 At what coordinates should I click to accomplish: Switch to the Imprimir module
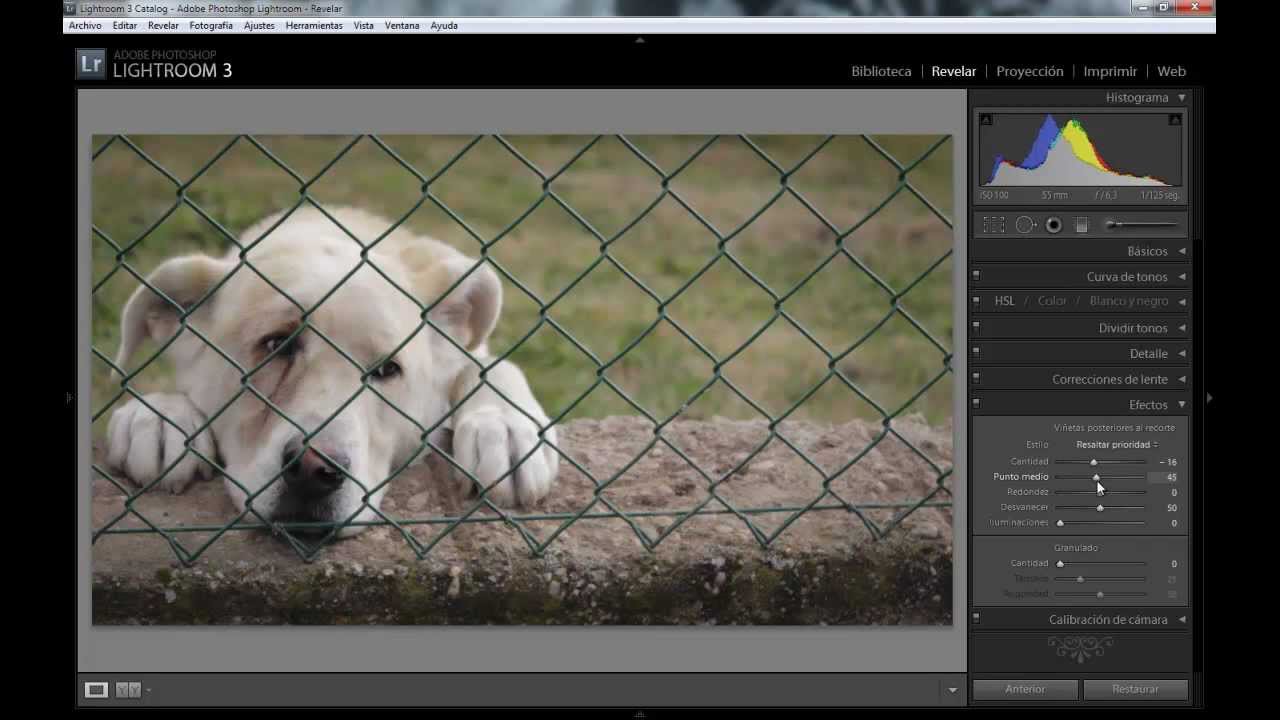click(x=1110, y=72)
